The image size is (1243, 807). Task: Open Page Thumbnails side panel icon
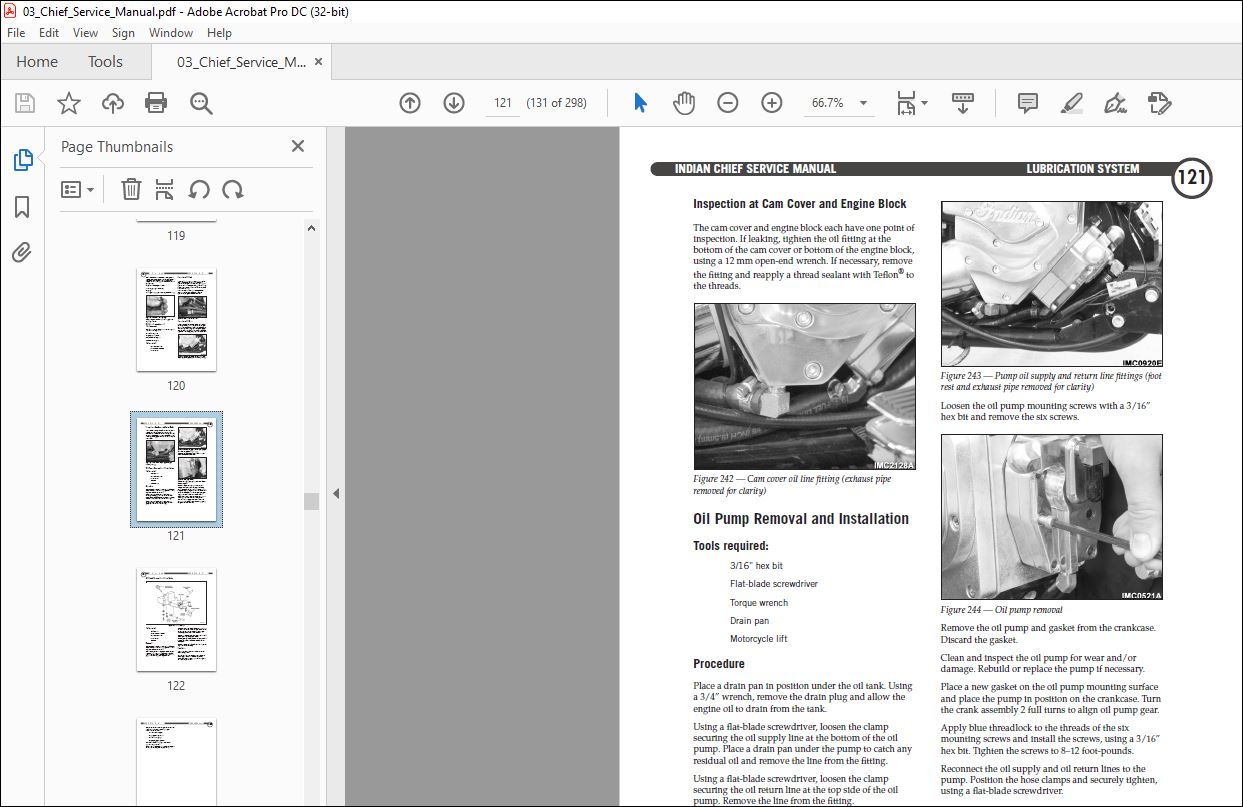click(x=22, y=160)
